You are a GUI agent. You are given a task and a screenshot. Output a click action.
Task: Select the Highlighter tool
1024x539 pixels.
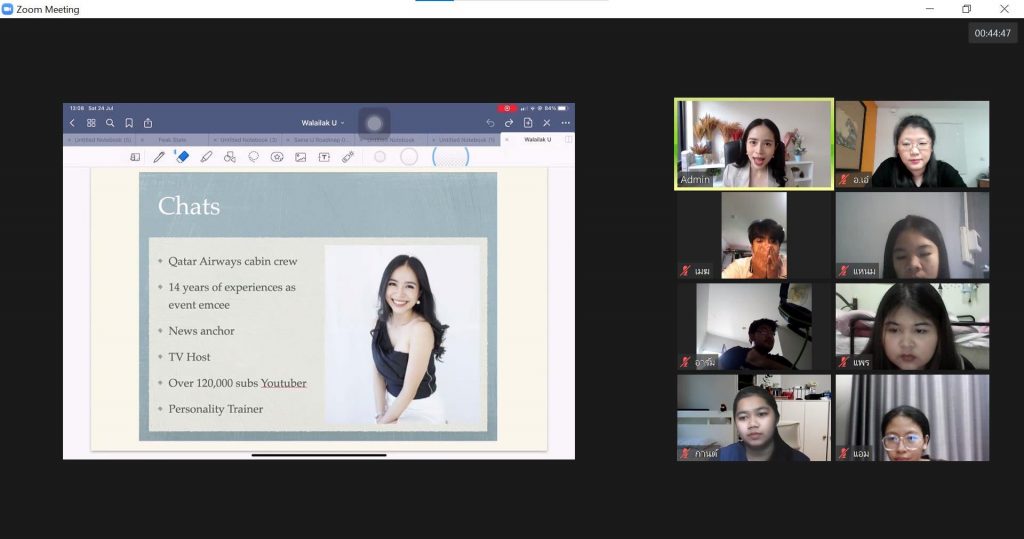(x=206, y=157)
